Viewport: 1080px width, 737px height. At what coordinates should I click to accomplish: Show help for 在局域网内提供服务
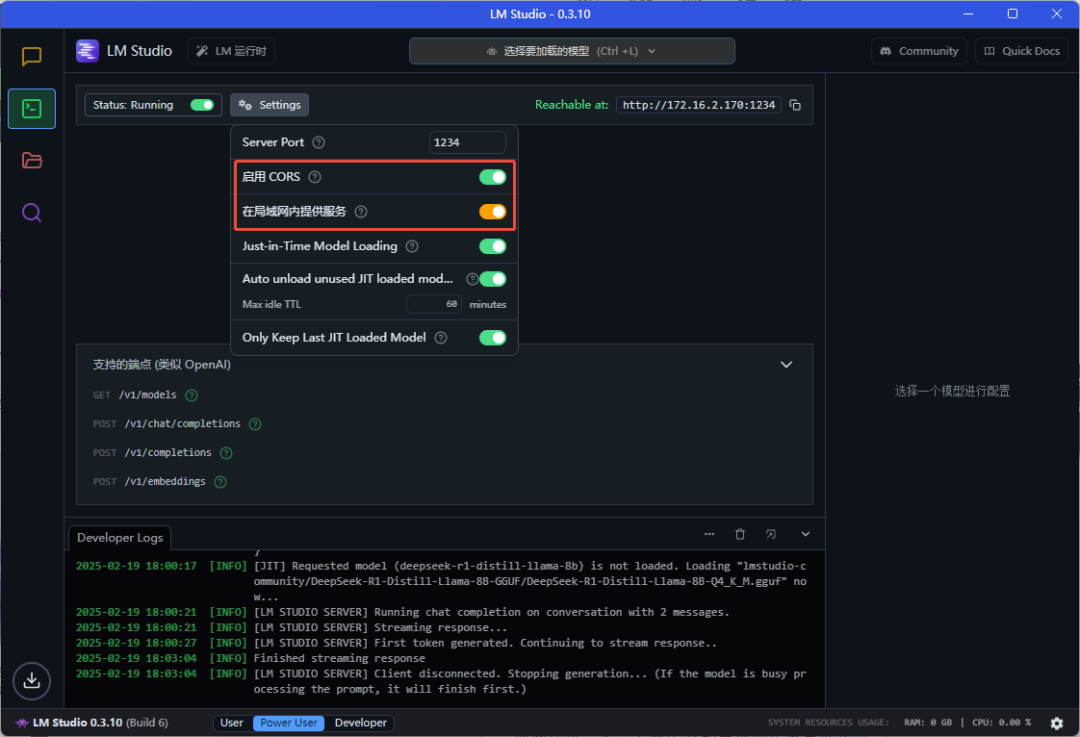click(x=361, y=211)
